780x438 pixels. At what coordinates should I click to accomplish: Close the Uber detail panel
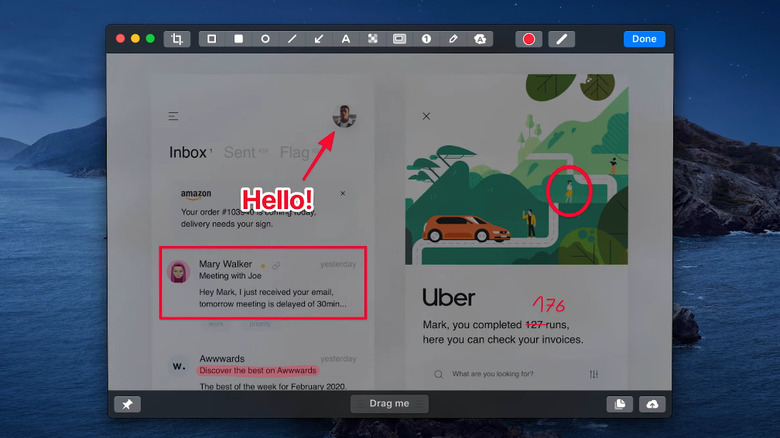click(x=426, y=116)
